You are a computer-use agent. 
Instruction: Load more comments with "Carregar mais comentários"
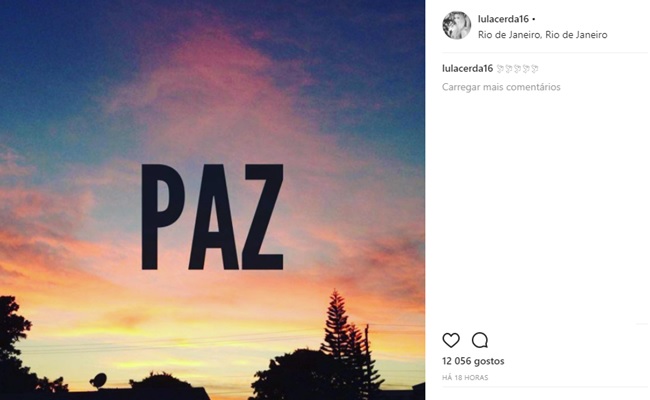tap(501, 87)
